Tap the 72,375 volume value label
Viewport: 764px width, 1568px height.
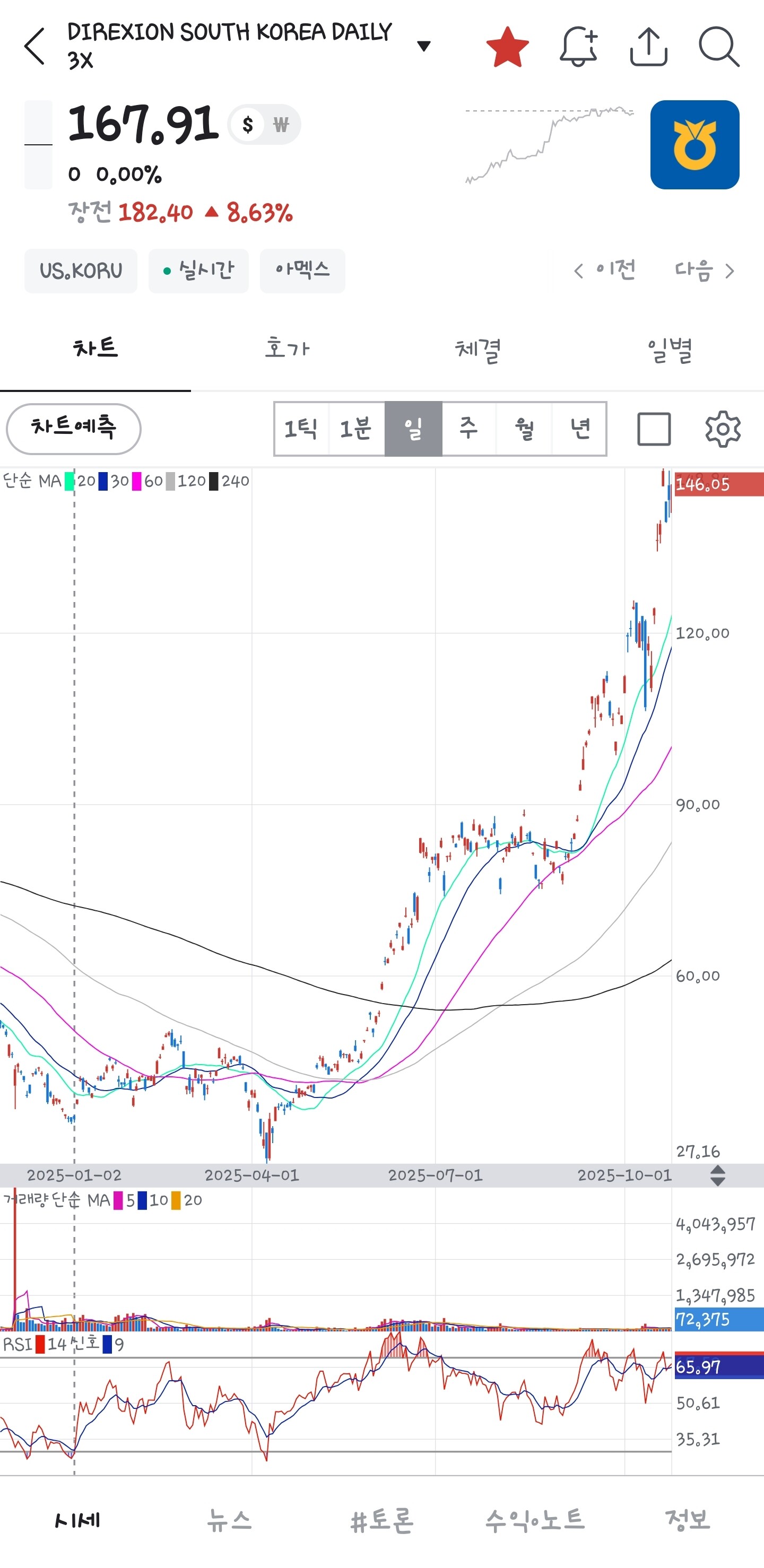719,1320
